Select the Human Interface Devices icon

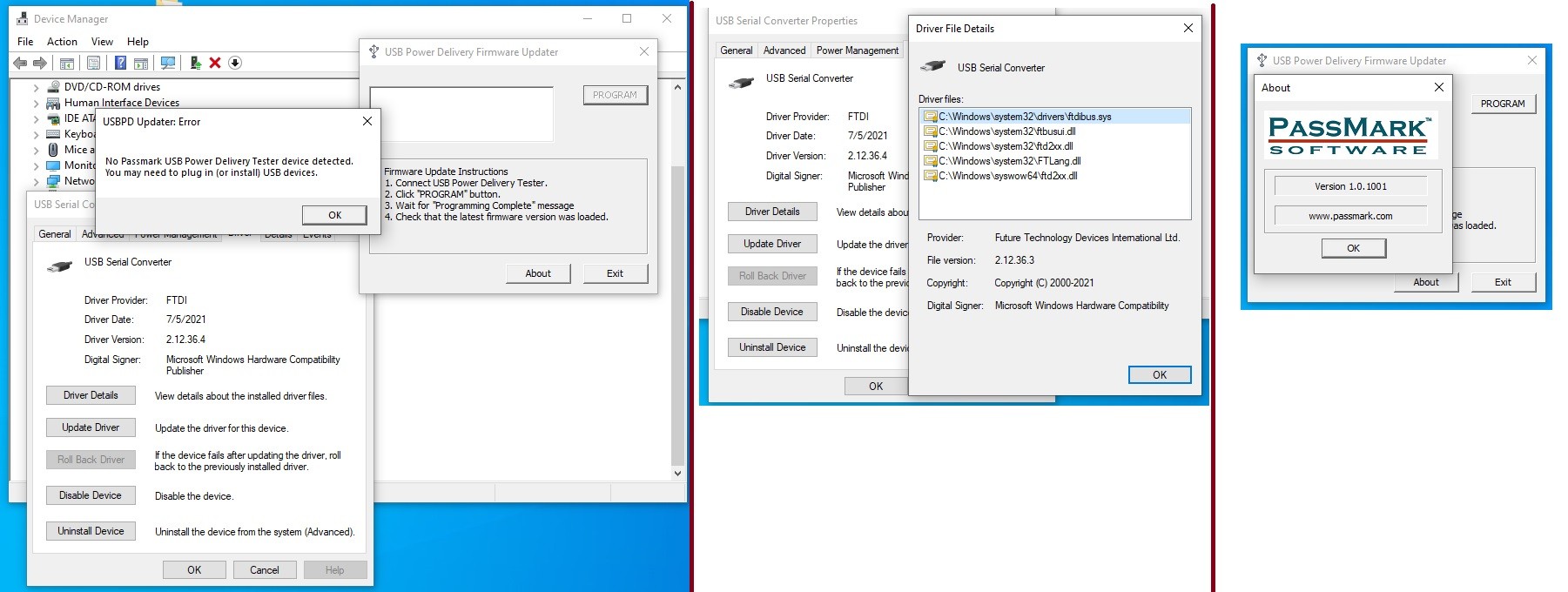tap(53, 103)
